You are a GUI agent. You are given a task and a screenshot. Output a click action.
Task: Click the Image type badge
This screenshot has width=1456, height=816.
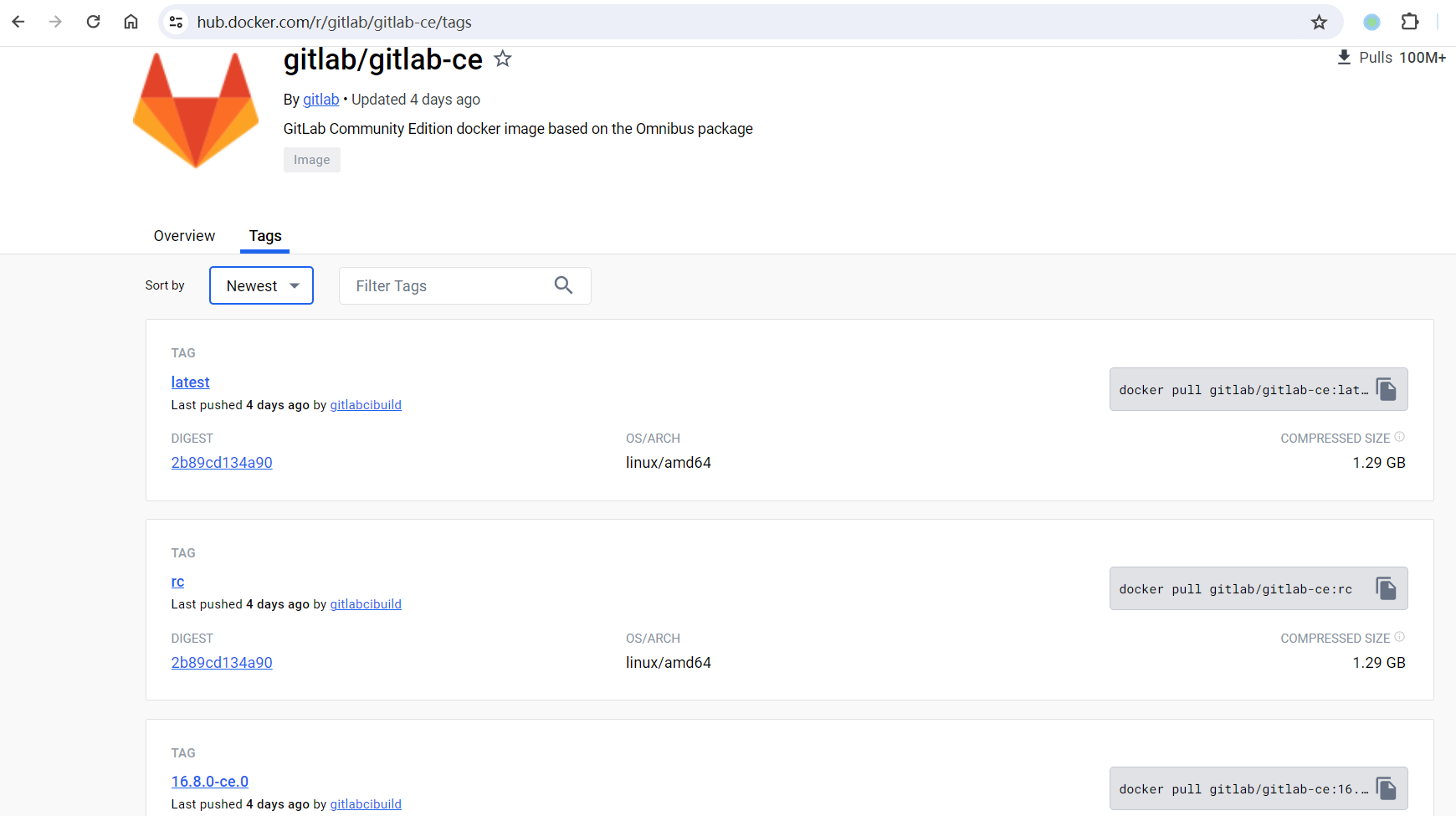click(311, 159)
